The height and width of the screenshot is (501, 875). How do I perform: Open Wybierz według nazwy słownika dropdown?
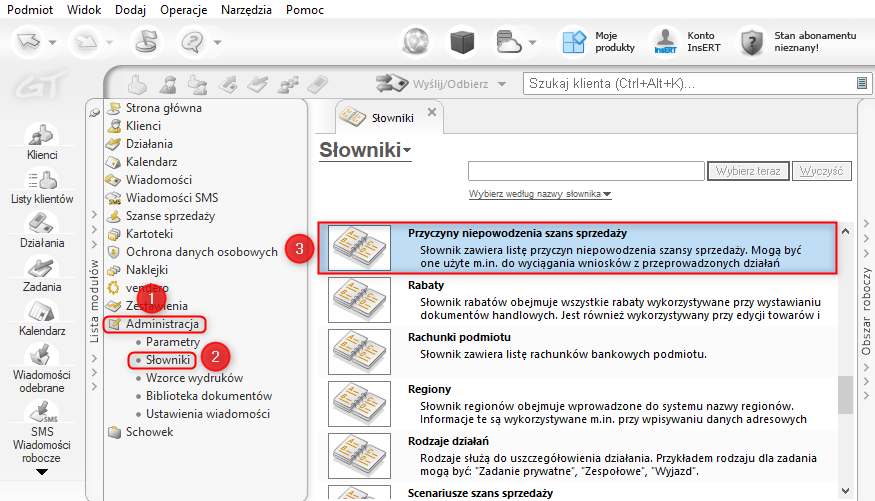(x=540, y=194)
